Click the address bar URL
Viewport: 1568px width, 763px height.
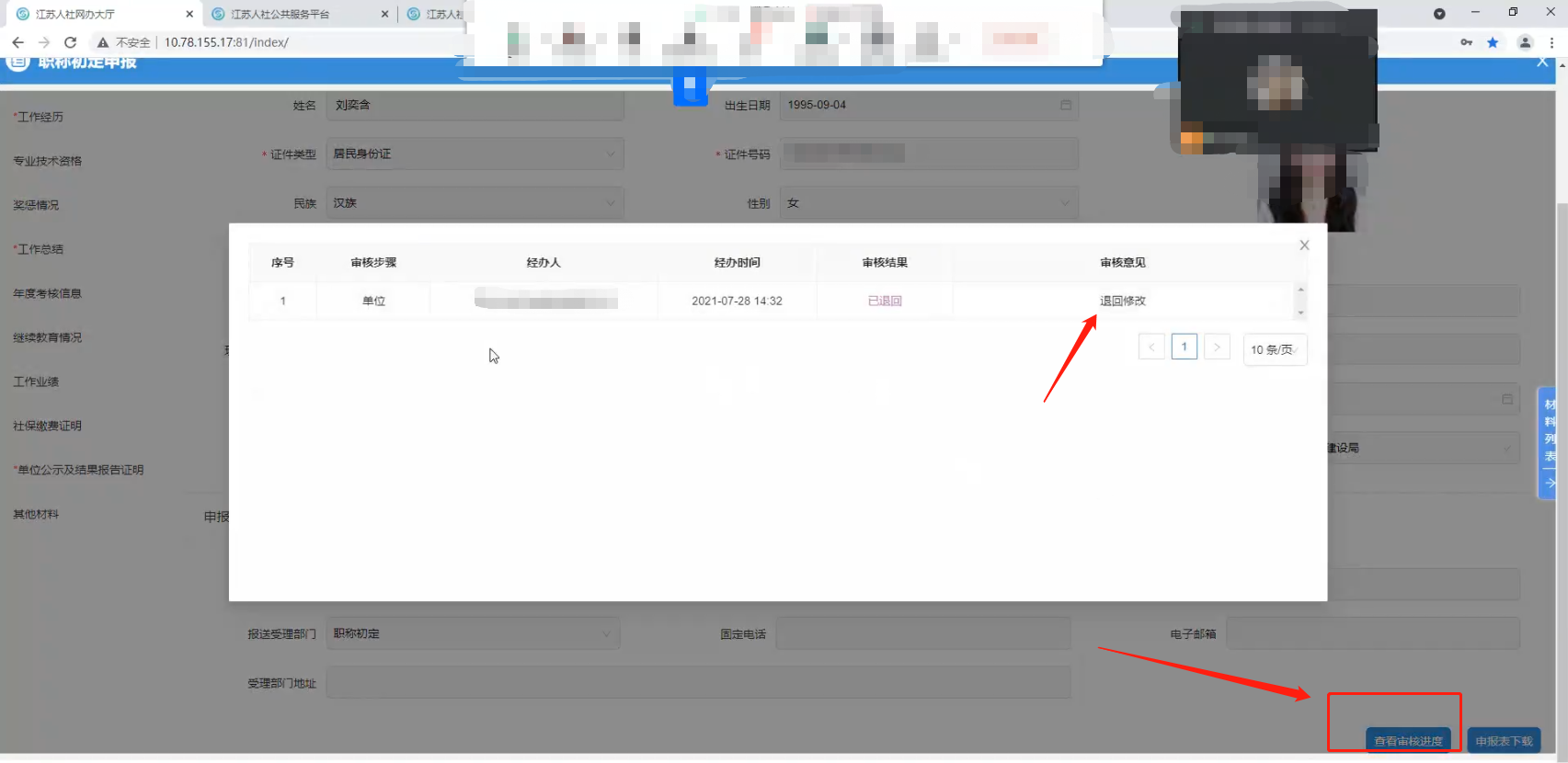(226, 42)
